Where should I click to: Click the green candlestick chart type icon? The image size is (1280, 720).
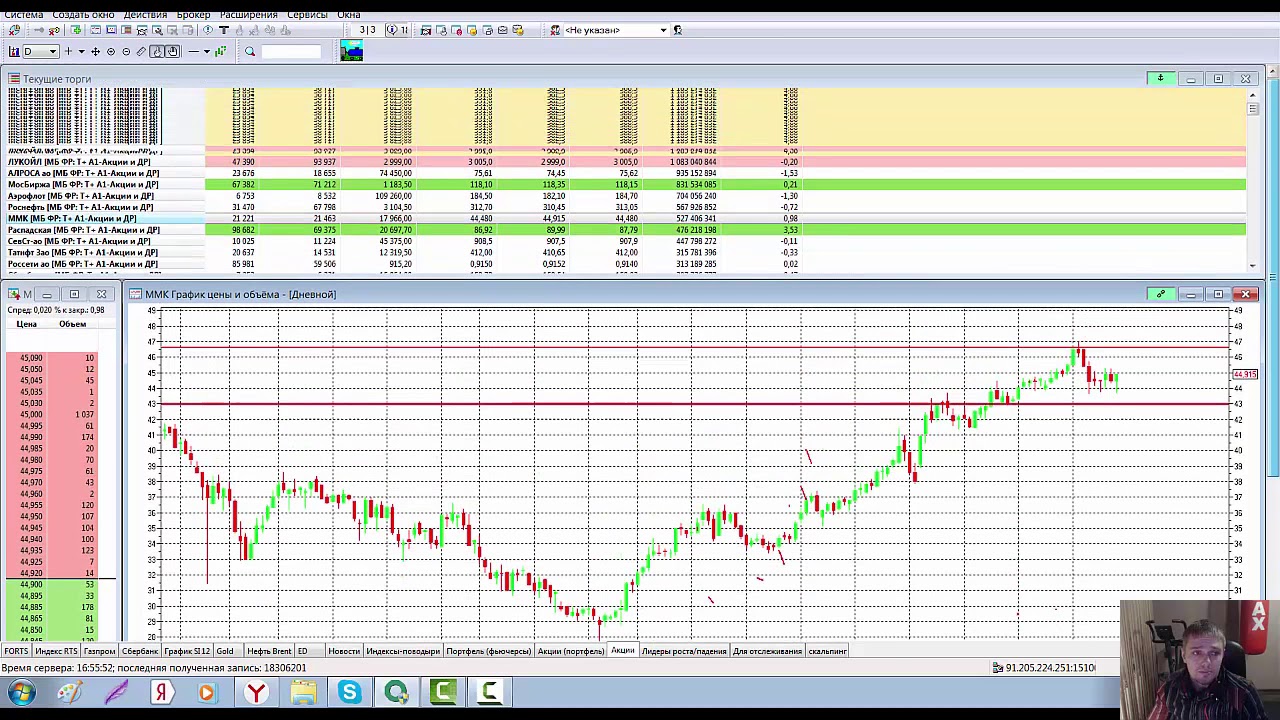pos(220,51)
